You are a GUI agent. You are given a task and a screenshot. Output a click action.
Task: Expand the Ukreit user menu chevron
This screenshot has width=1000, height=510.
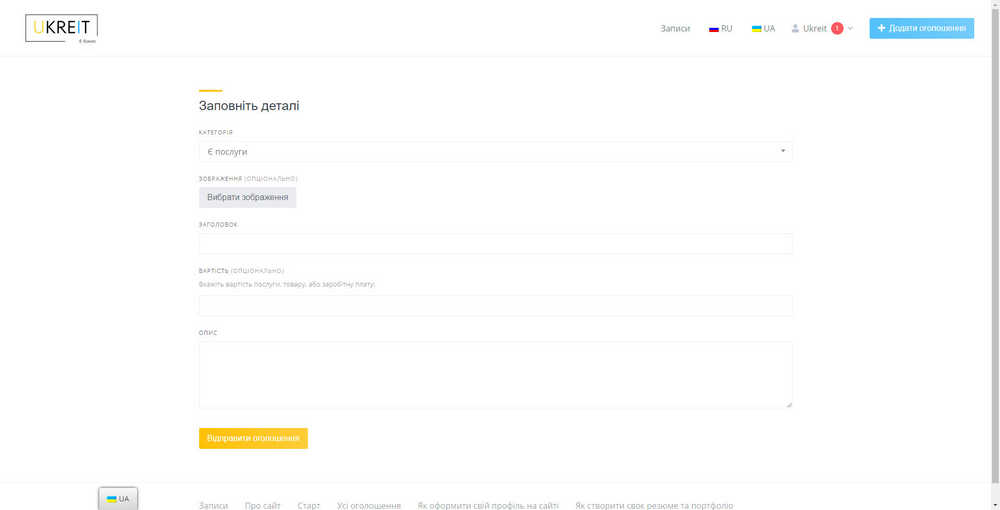tap(850, 29)
